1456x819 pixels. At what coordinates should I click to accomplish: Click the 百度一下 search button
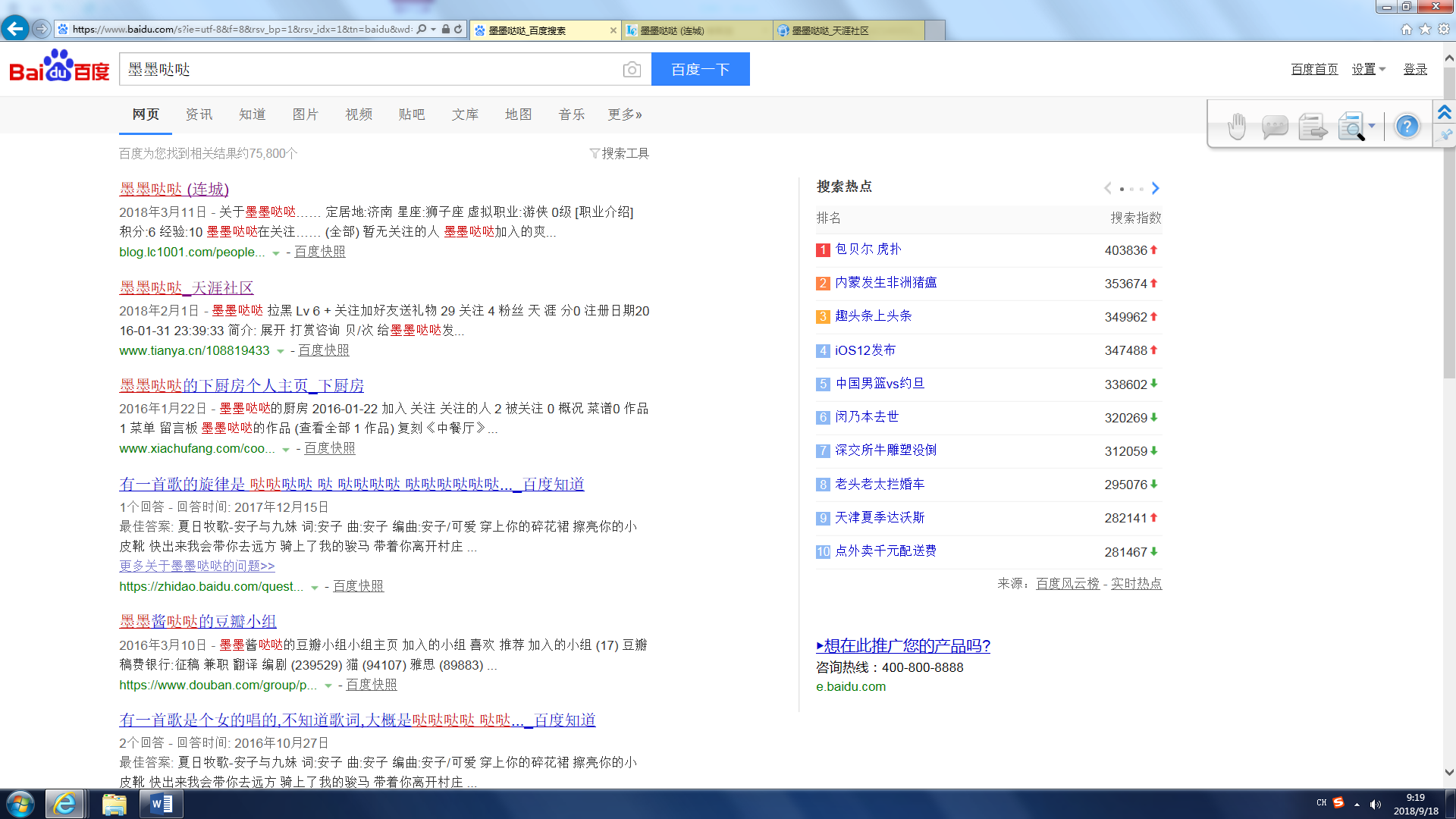click(700, 70)
